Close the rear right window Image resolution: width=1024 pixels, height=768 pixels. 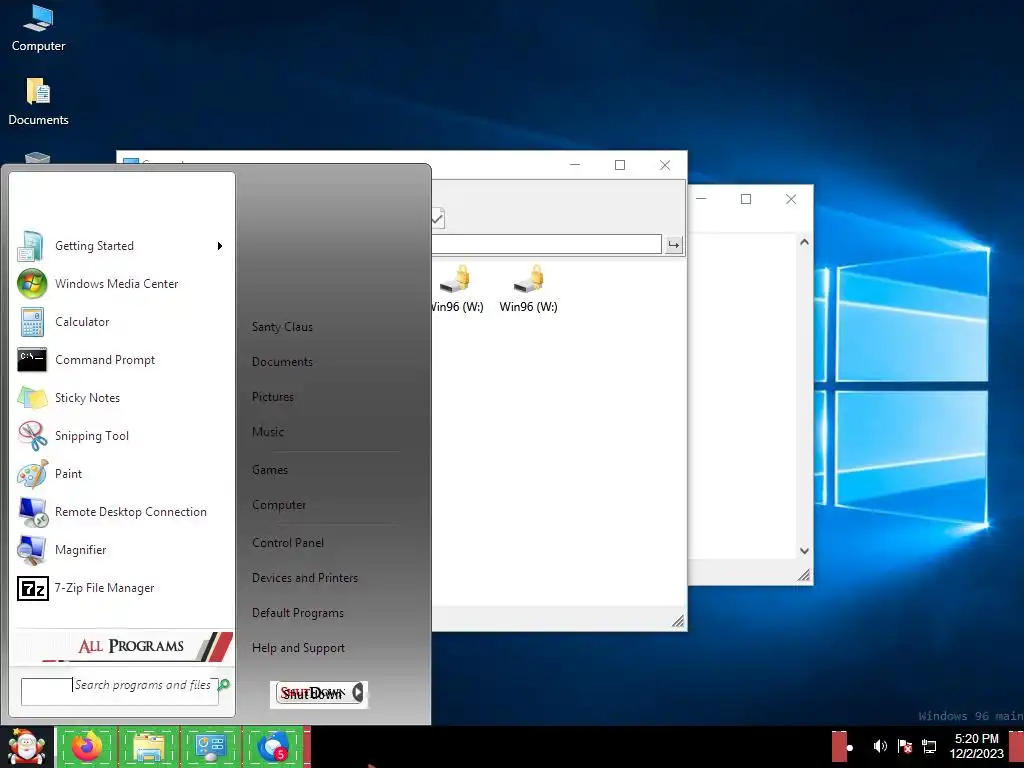pos(791,199)
